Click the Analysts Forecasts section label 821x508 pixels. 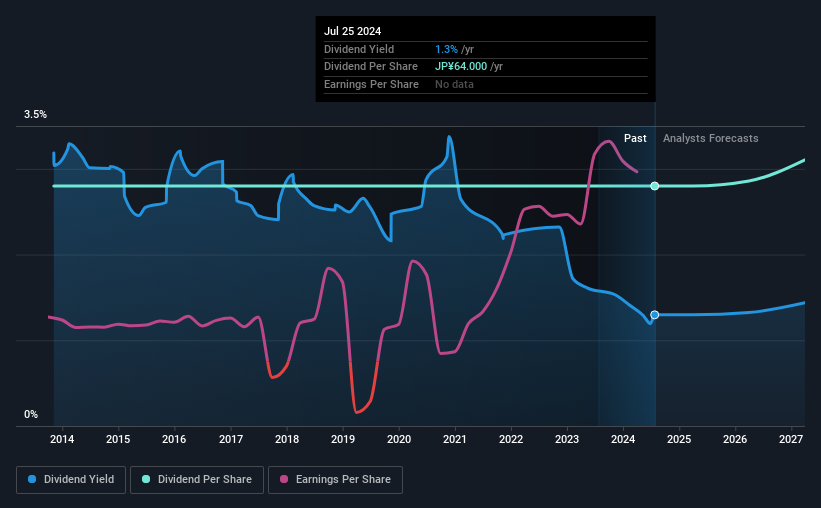[x=711, y=138]
